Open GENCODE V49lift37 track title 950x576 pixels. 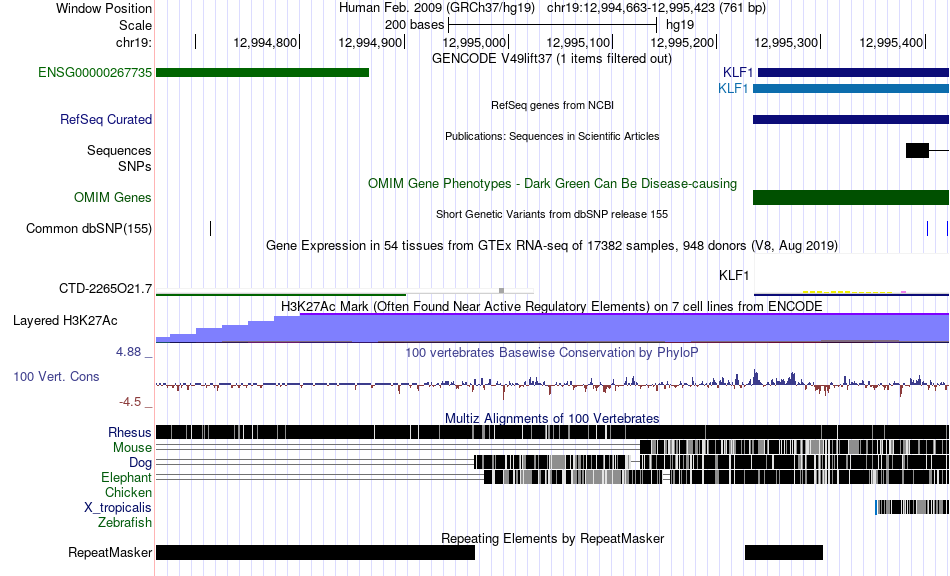552,59
